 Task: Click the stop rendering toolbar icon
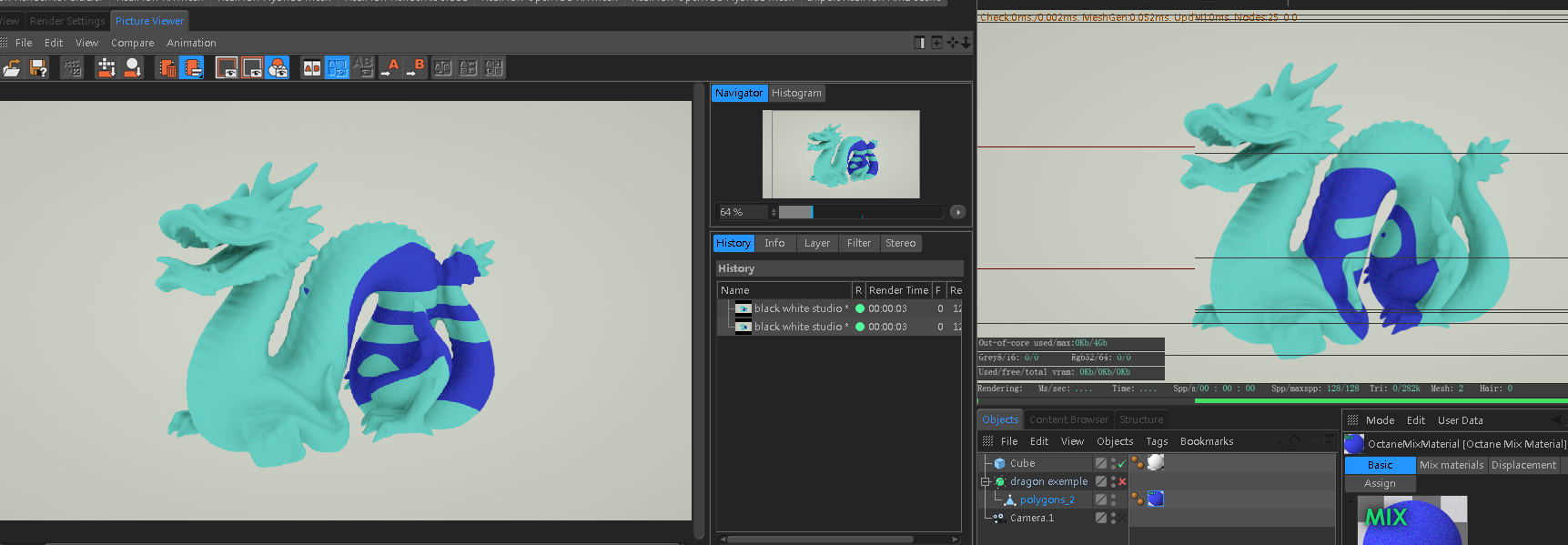pyautogui.click(x=72, y=68)
